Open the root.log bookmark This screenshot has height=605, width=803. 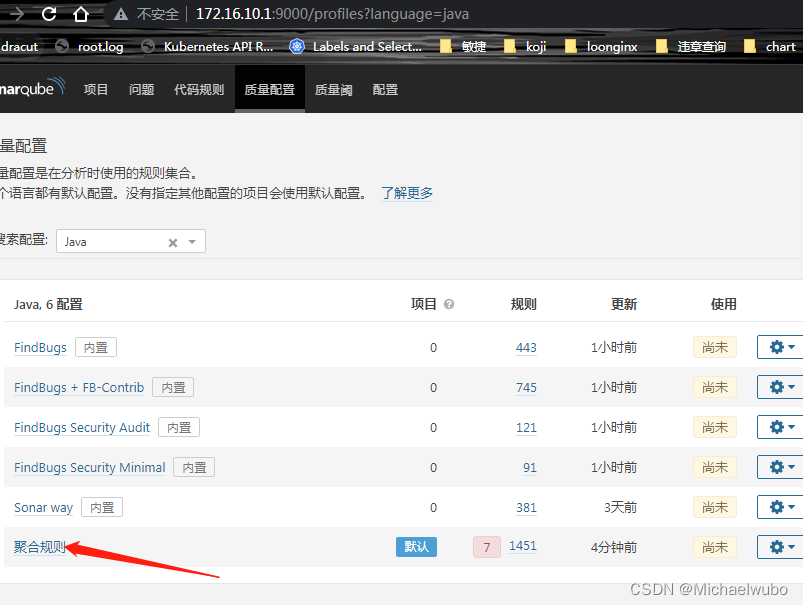click(90, 47)
